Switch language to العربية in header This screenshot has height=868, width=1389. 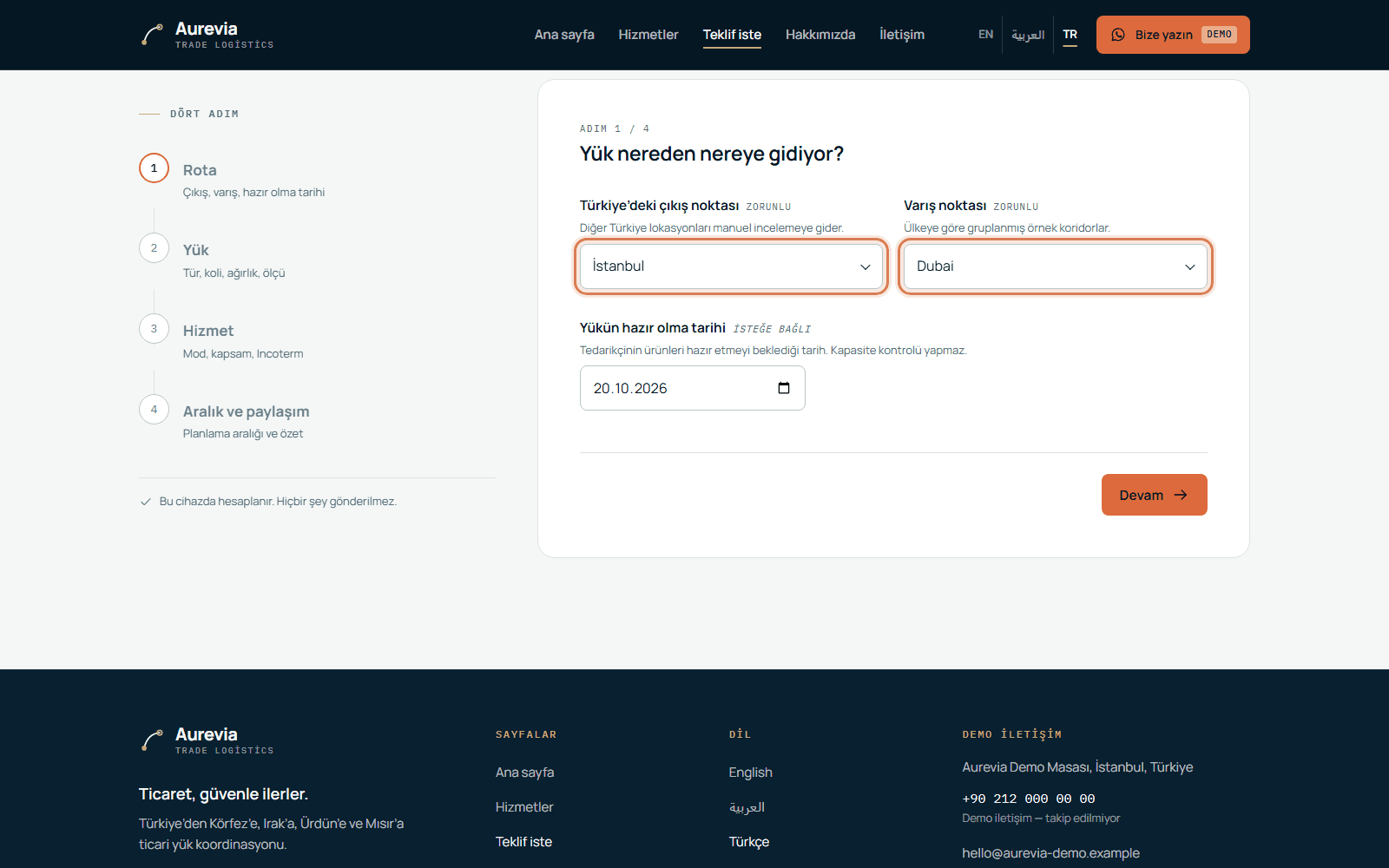[1028, 35]
